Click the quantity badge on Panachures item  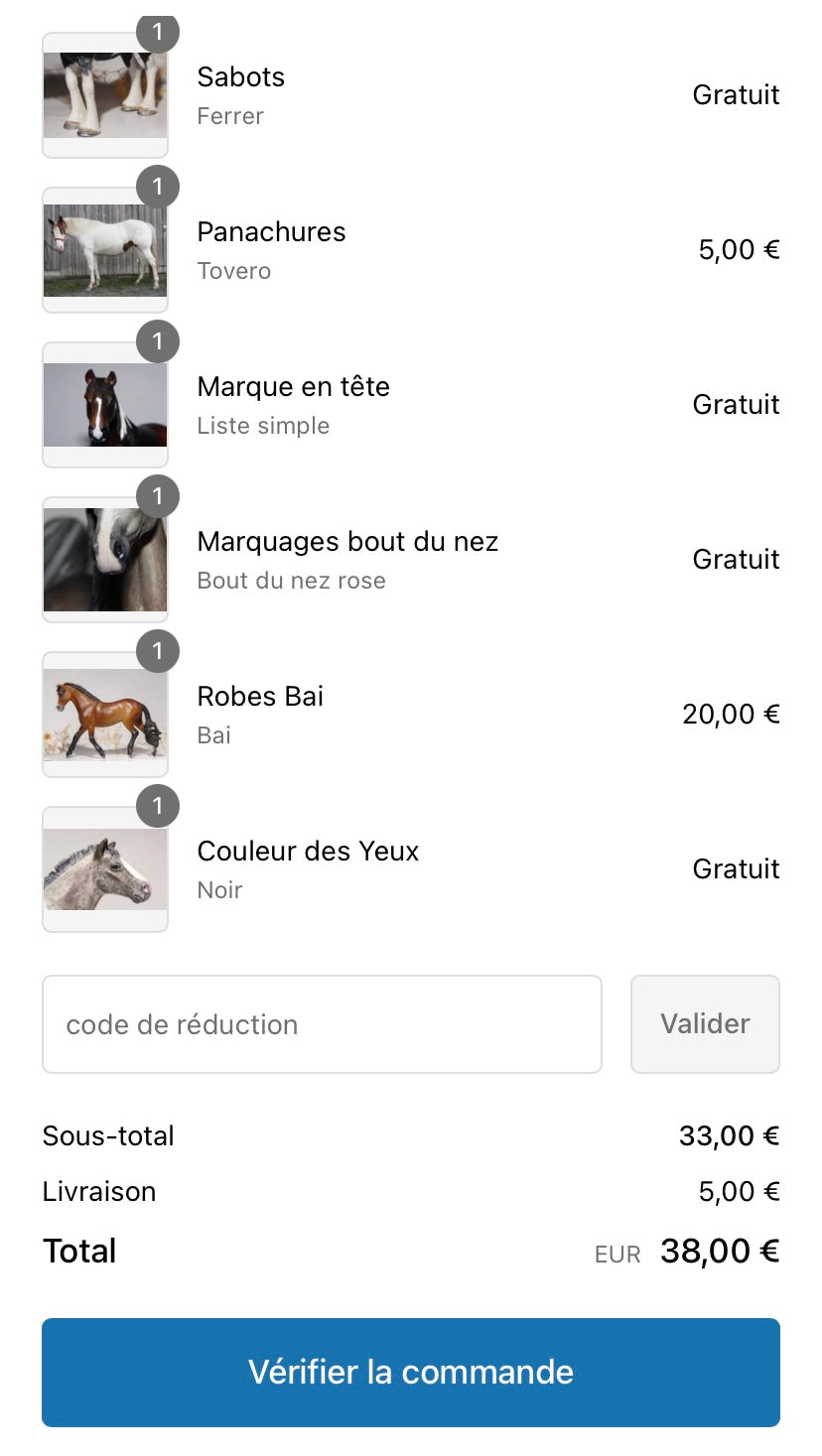[157, 187]
